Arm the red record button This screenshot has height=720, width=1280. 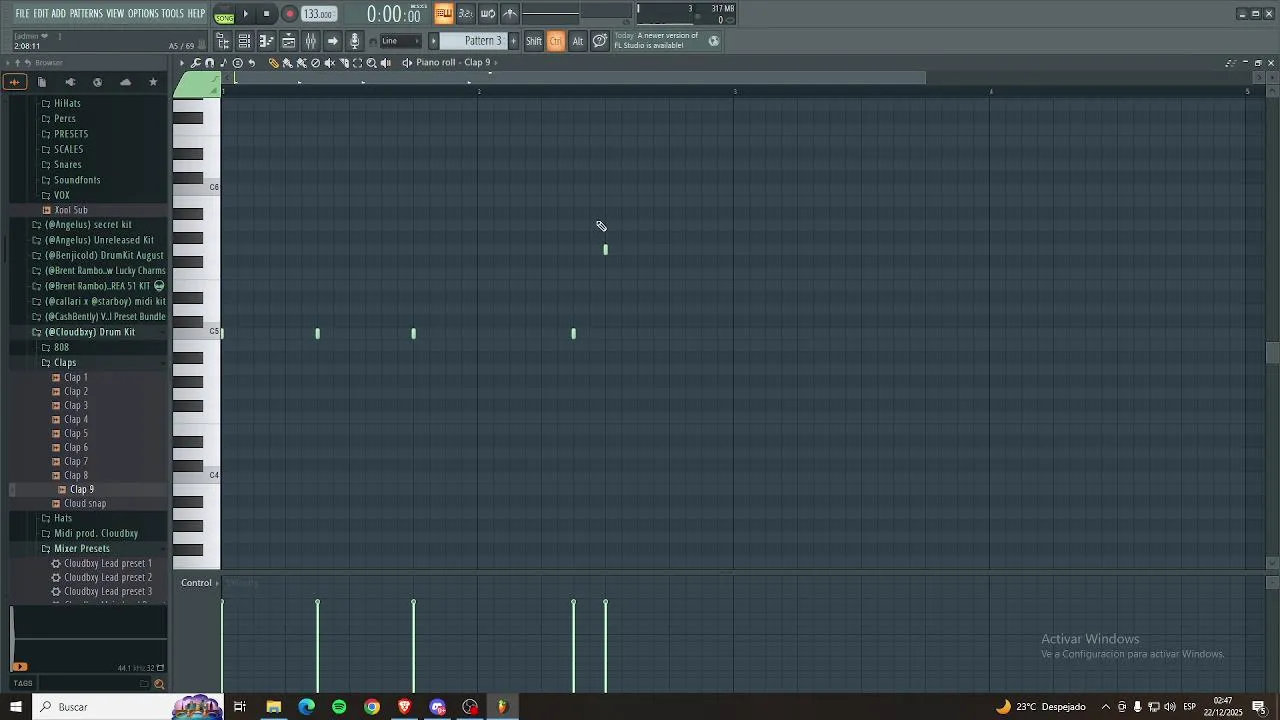pos(290,14)
